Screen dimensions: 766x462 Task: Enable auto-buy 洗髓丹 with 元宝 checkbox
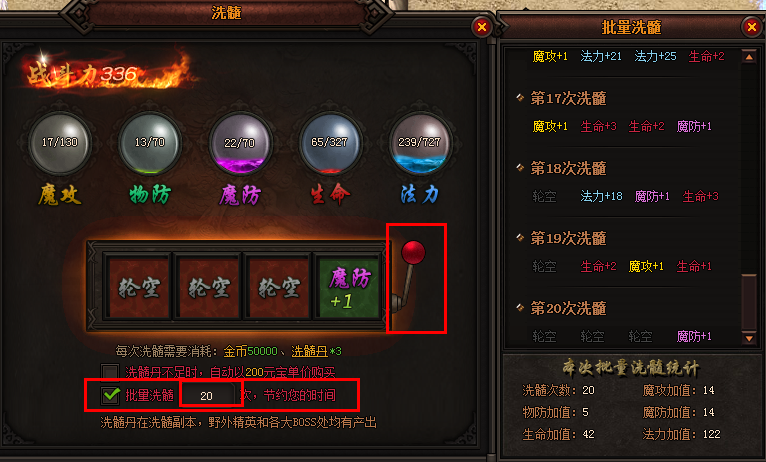tap(110, 372)
